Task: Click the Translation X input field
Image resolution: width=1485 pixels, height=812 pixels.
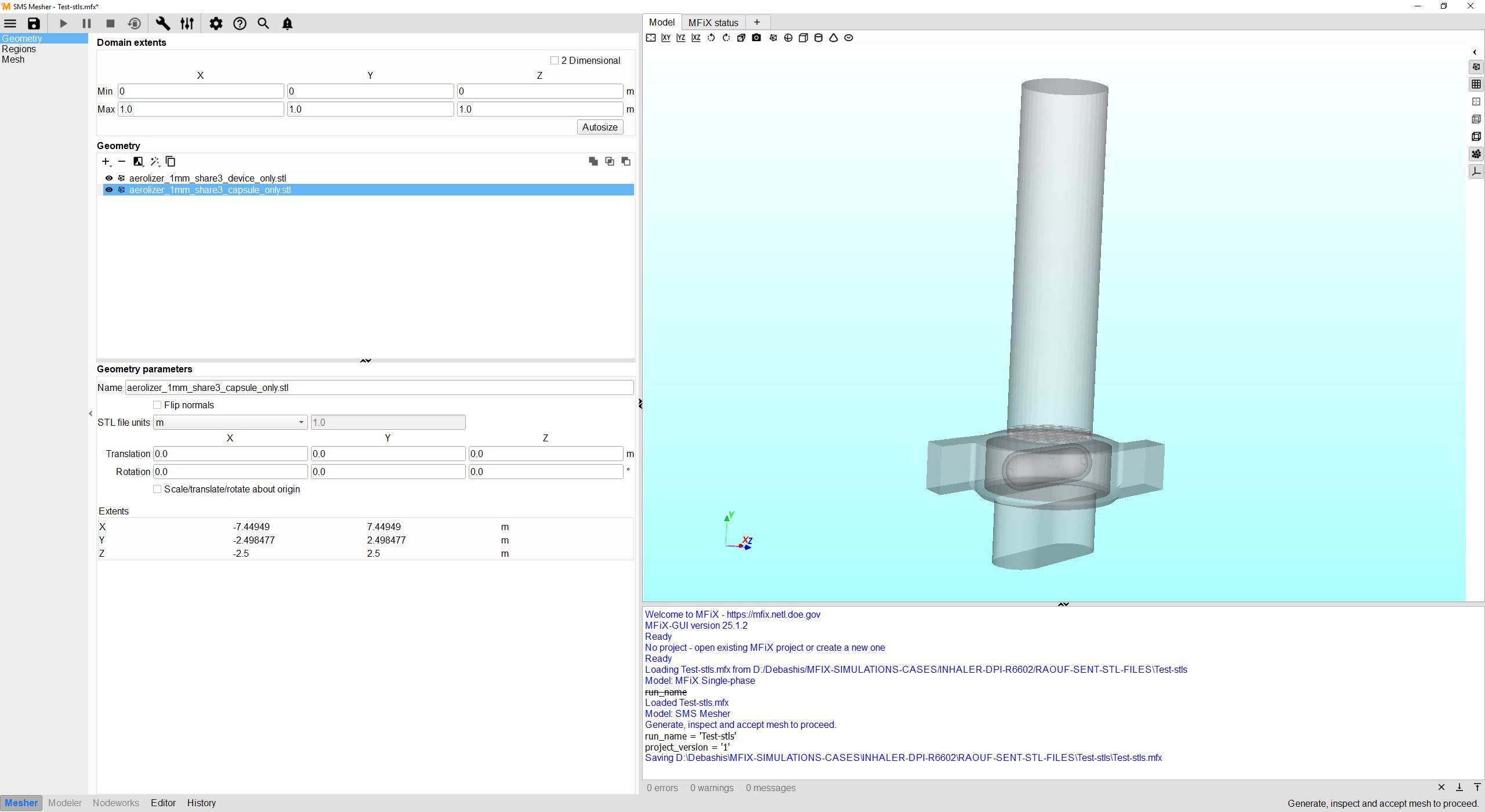Action: point(230,454)
